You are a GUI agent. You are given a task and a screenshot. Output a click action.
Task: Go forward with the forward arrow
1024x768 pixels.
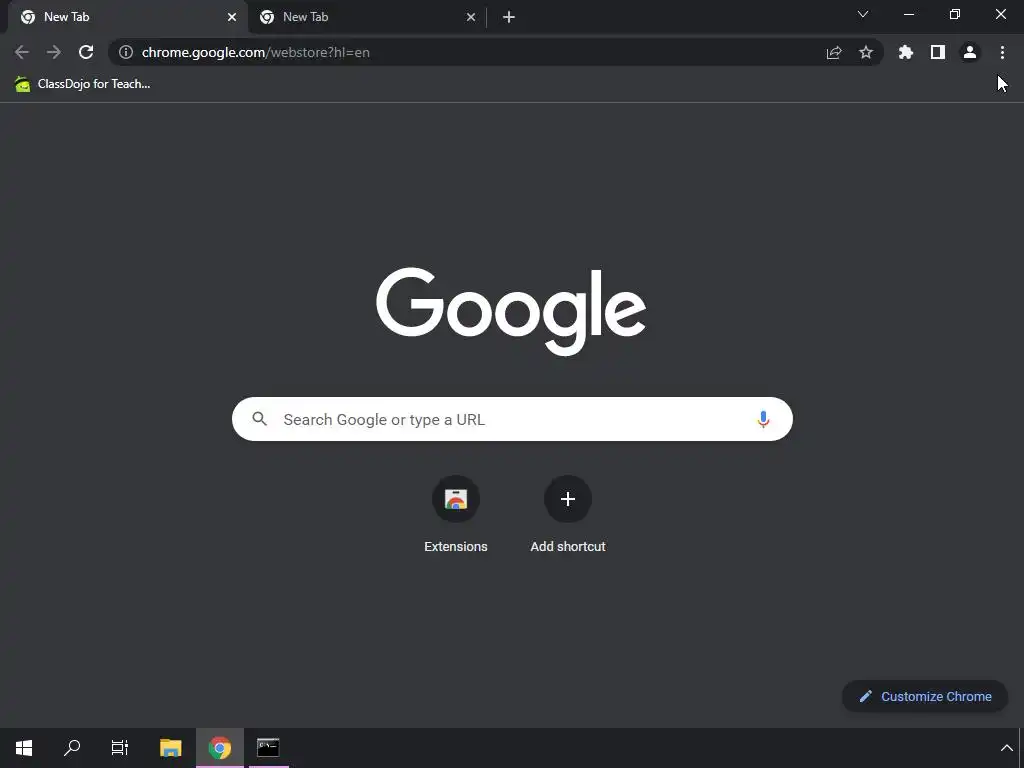pyautogui.click(x=54, y=52)
